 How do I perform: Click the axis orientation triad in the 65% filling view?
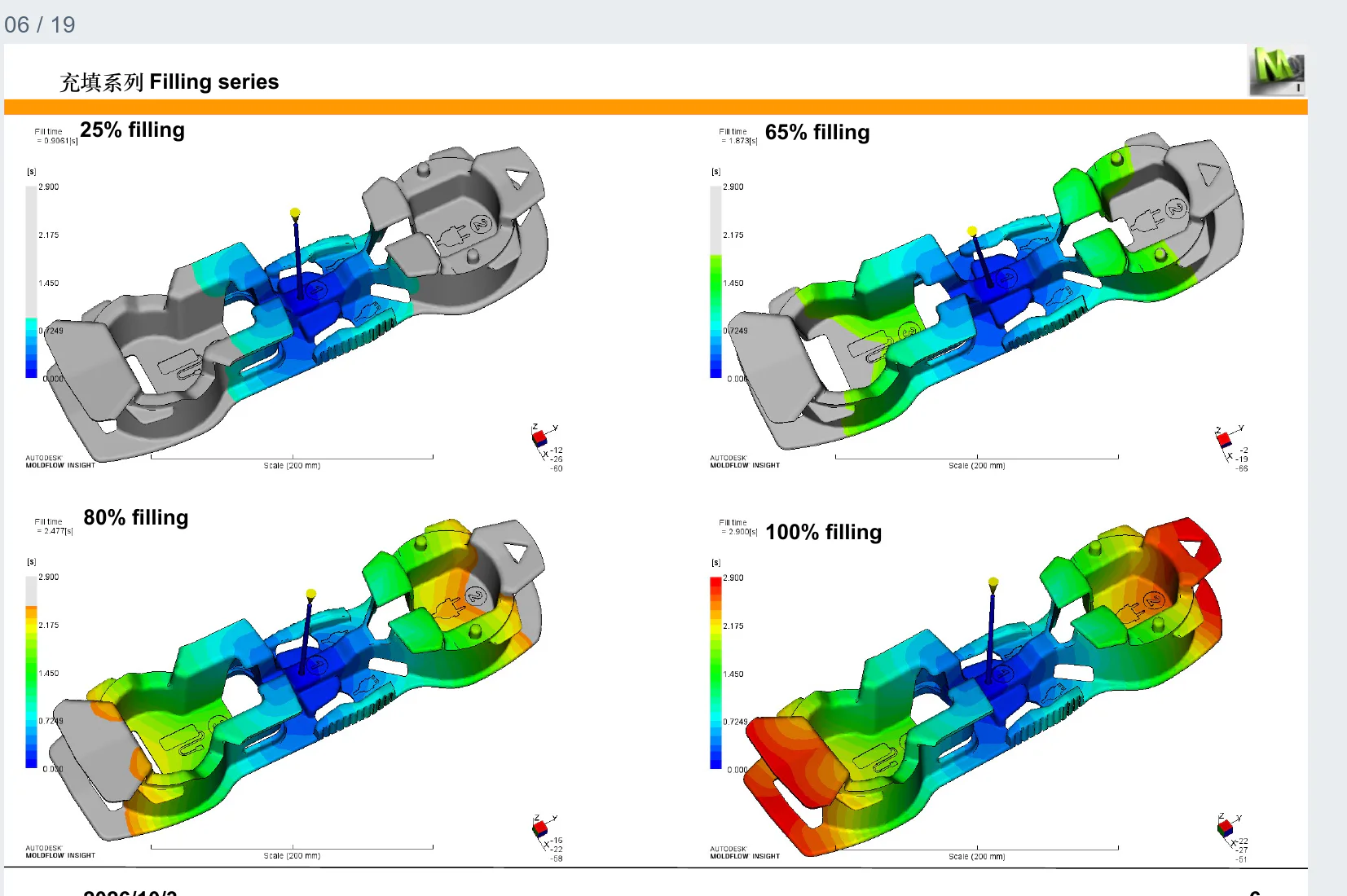click(x=1231, y=448)
